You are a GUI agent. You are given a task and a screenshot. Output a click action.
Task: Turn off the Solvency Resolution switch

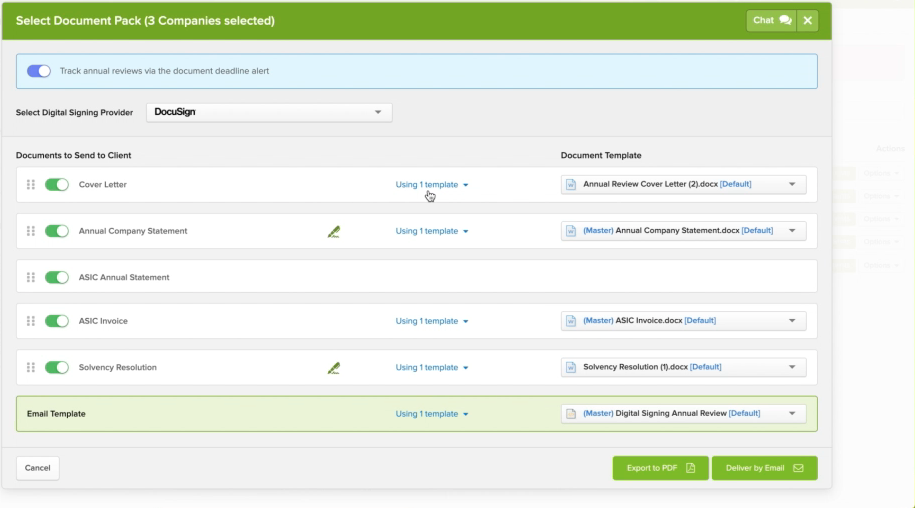[x=57, y=367]
